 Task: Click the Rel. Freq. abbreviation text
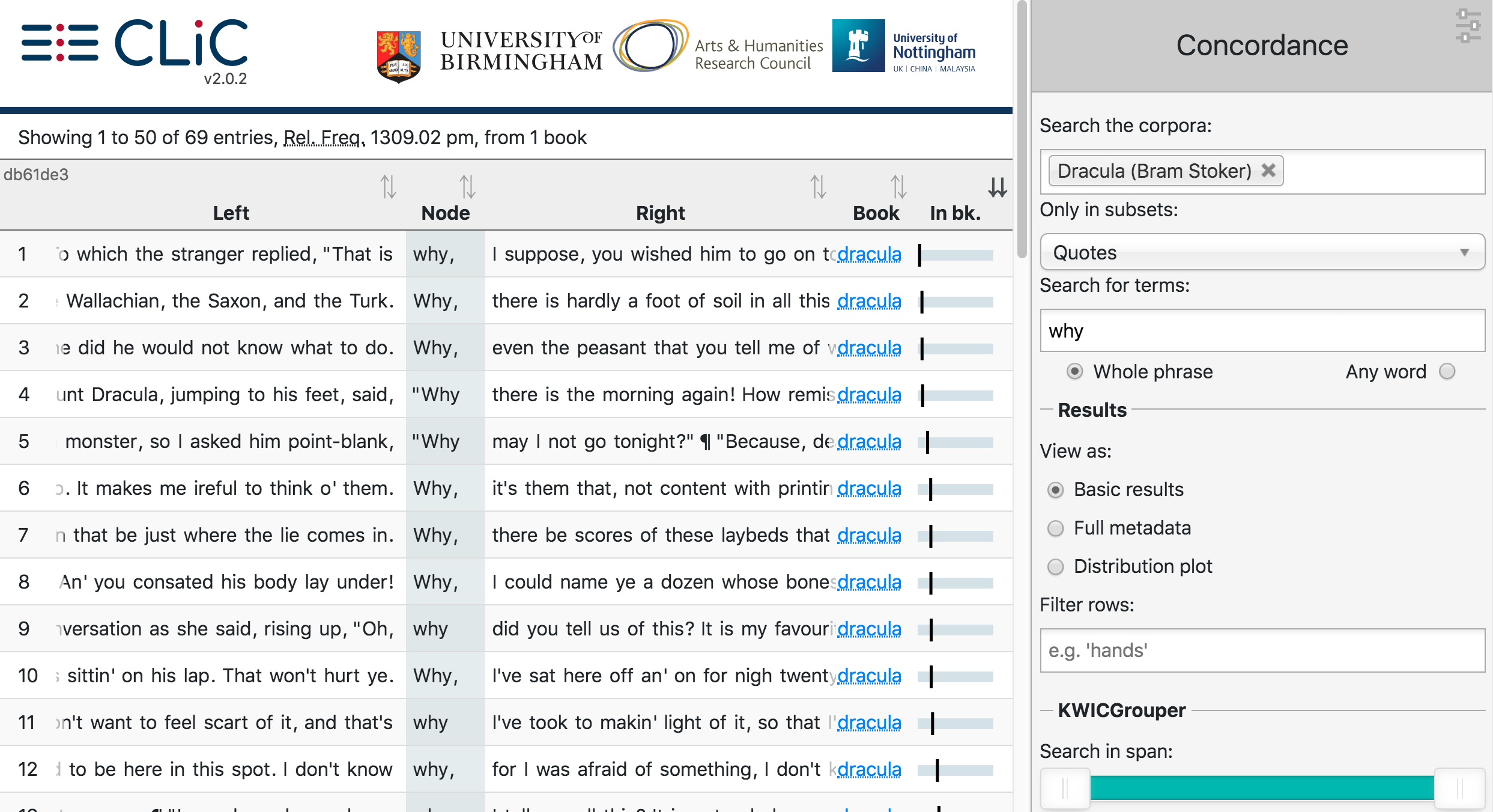324,138
